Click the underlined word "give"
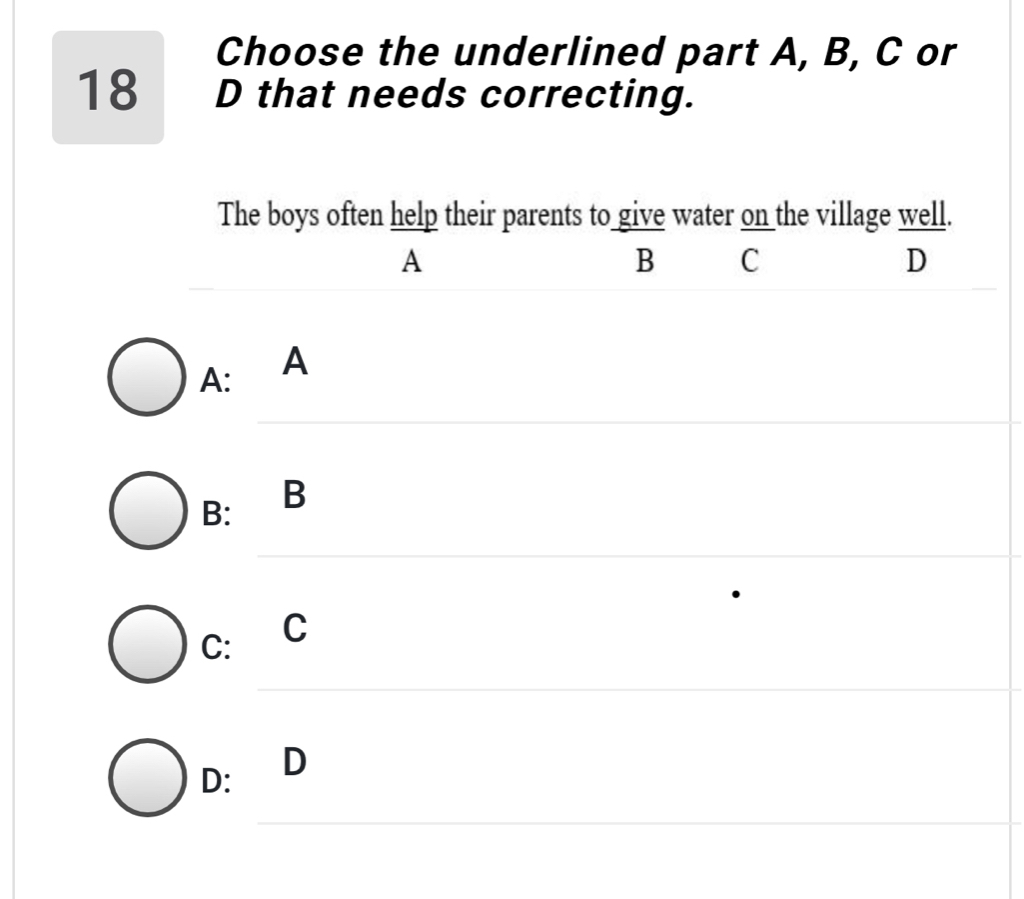1024x899 pixels. (x=641, y=215)
